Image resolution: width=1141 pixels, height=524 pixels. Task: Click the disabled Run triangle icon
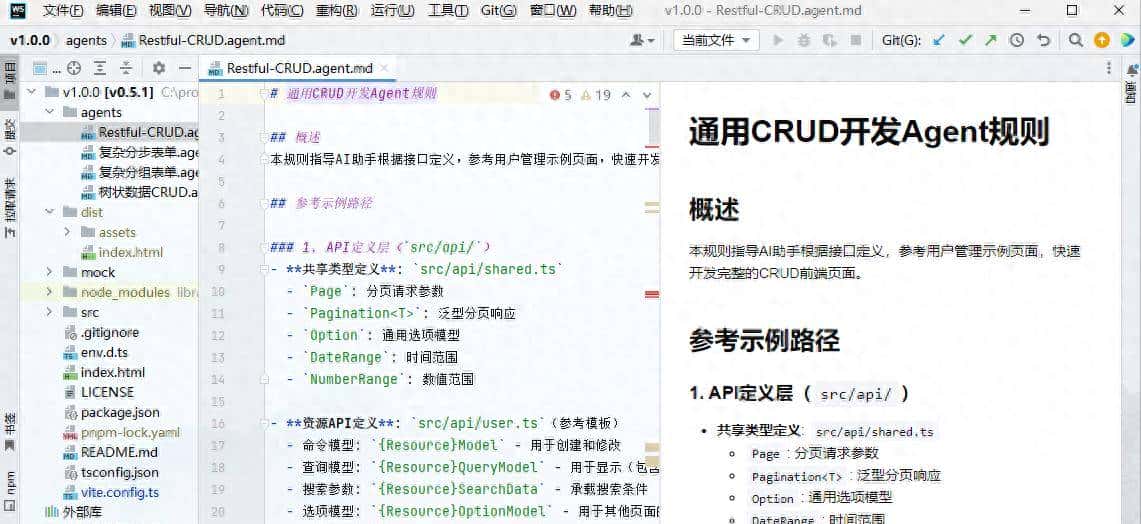(778, 41)
